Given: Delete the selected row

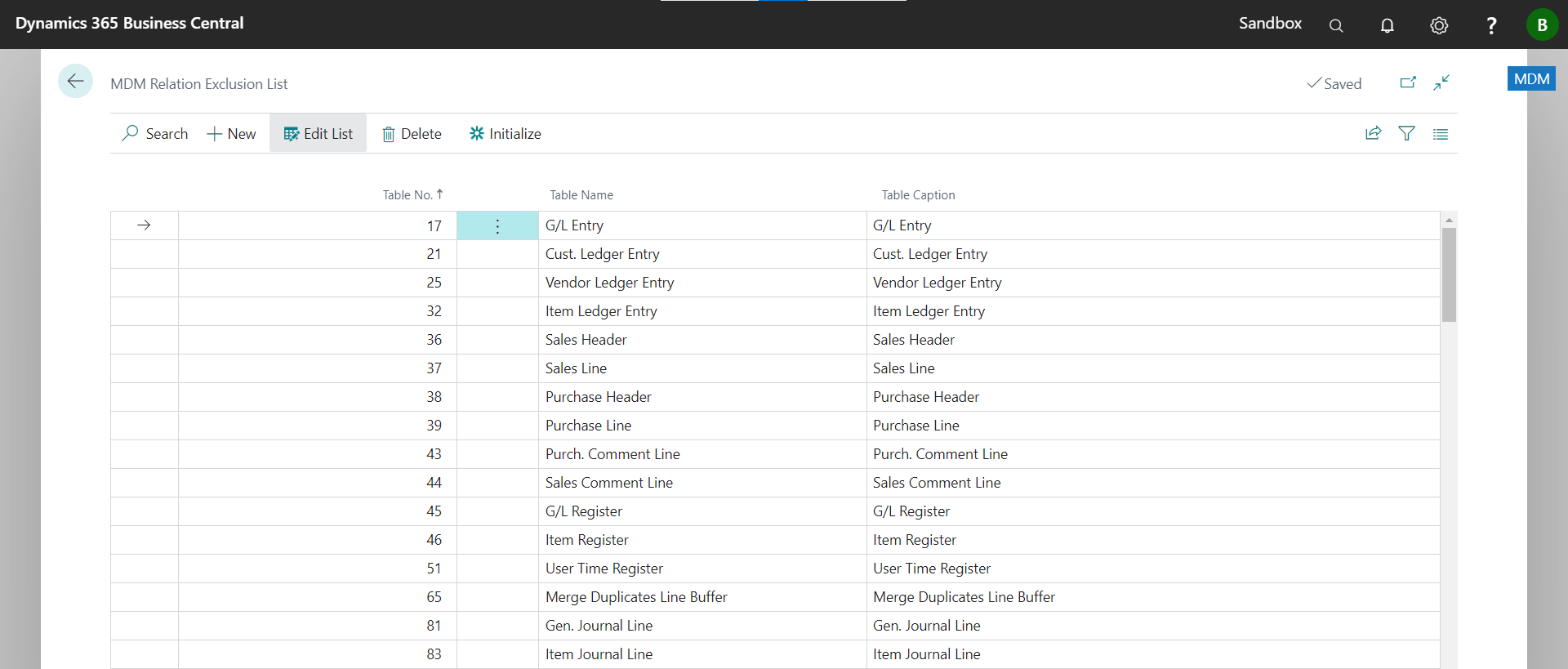Looking at the screenshot, I should (x=412, y=133).
